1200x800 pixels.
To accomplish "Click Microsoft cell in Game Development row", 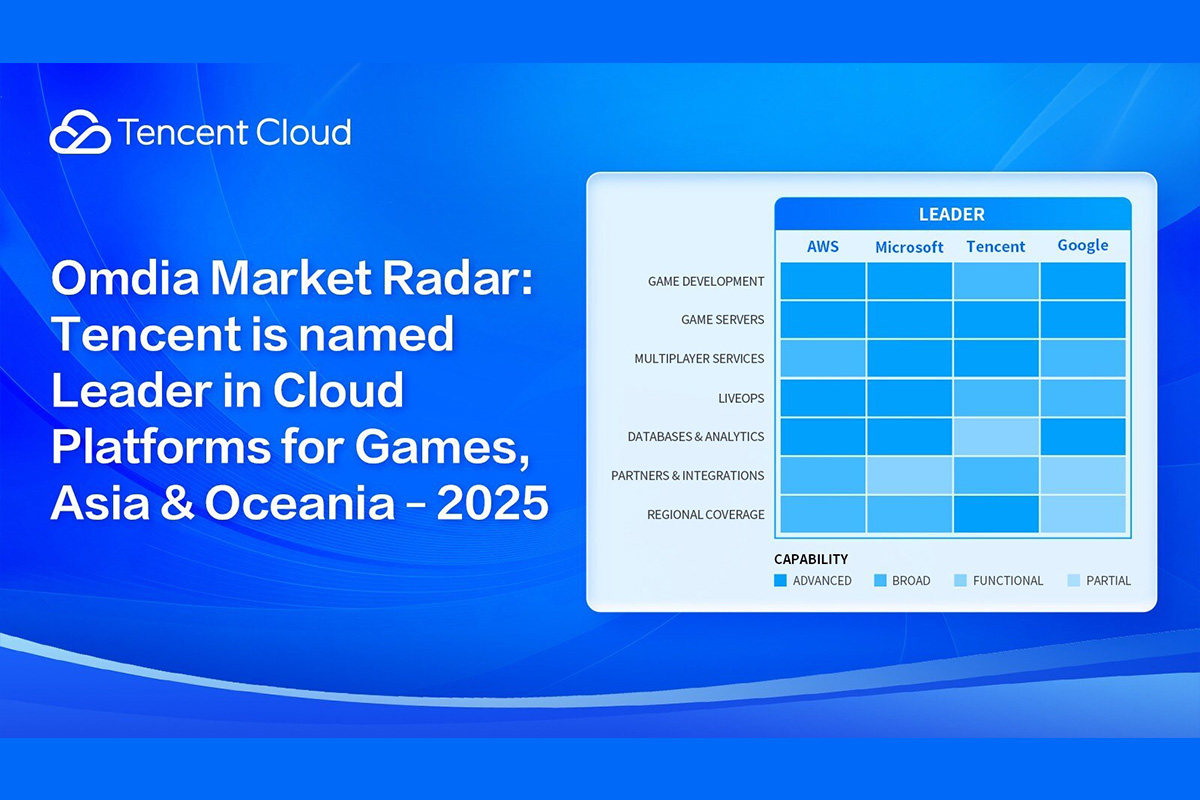I will tap(910, 281).
